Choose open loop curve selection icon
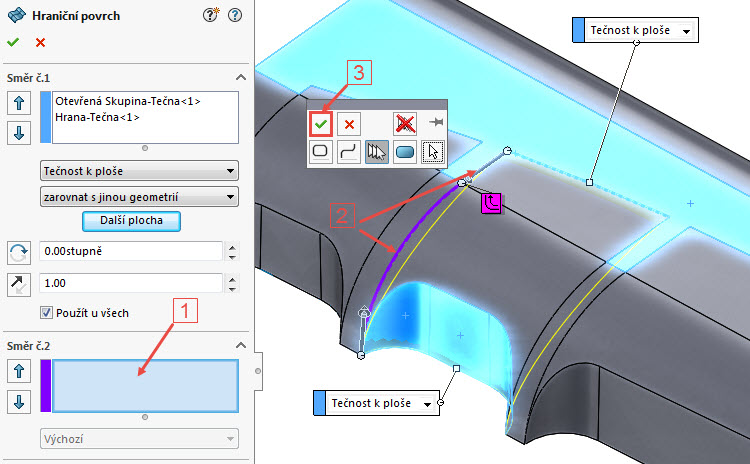750x464 pixels. (x=349, y=152)
